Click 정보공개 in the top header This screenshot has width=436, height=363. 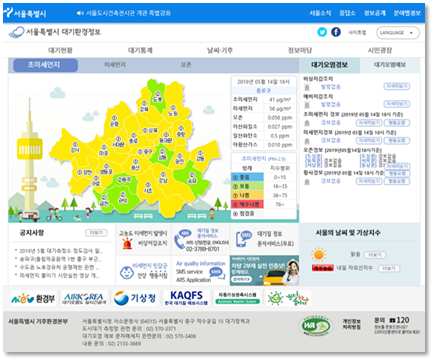375,13
